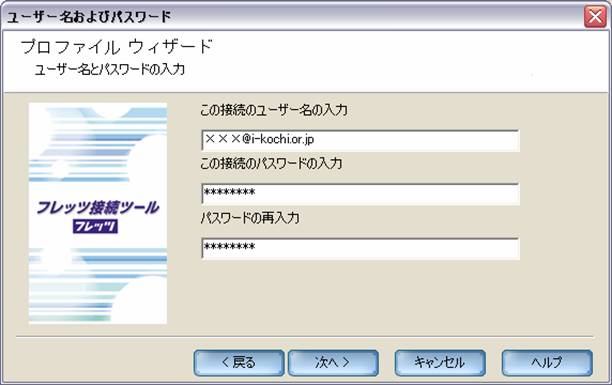
Task: Focus the パスワードの再入力 confirmation field
Action: 360,248
